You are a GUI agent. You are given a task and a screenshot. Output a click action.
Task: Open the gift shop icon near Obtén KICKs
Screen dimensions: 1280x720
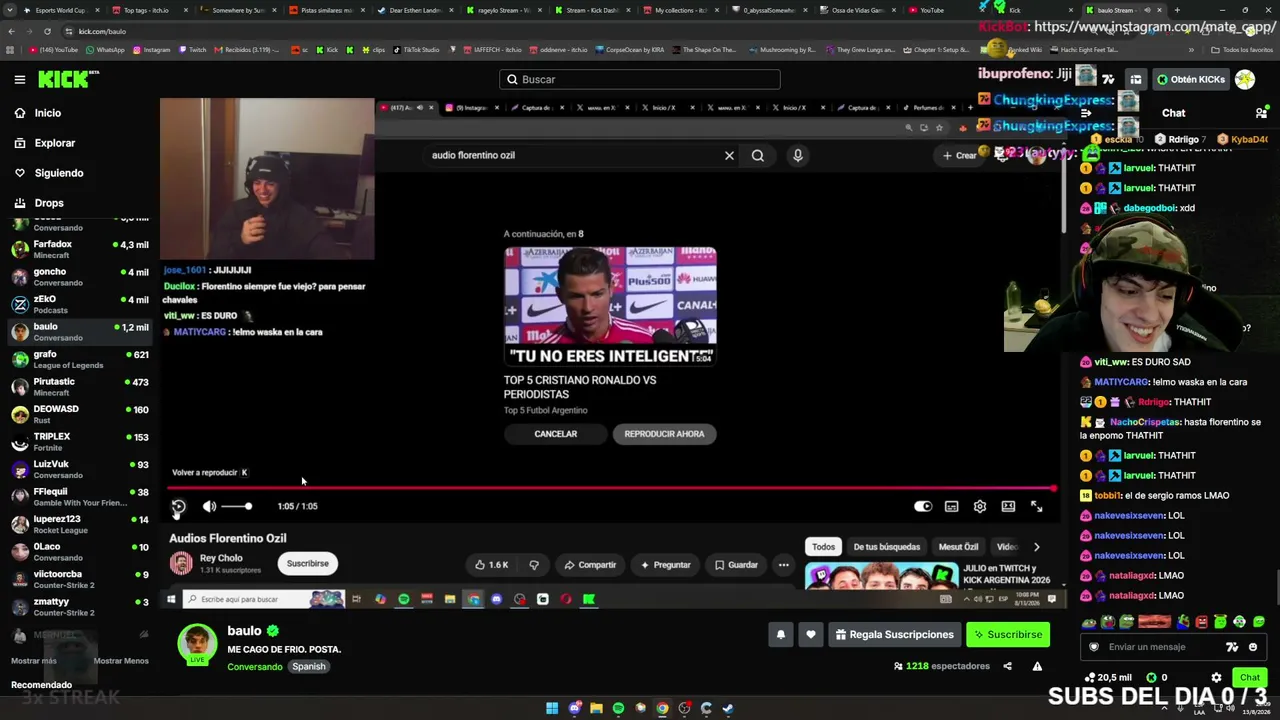pyautogui.click(x=1136, y=79)
